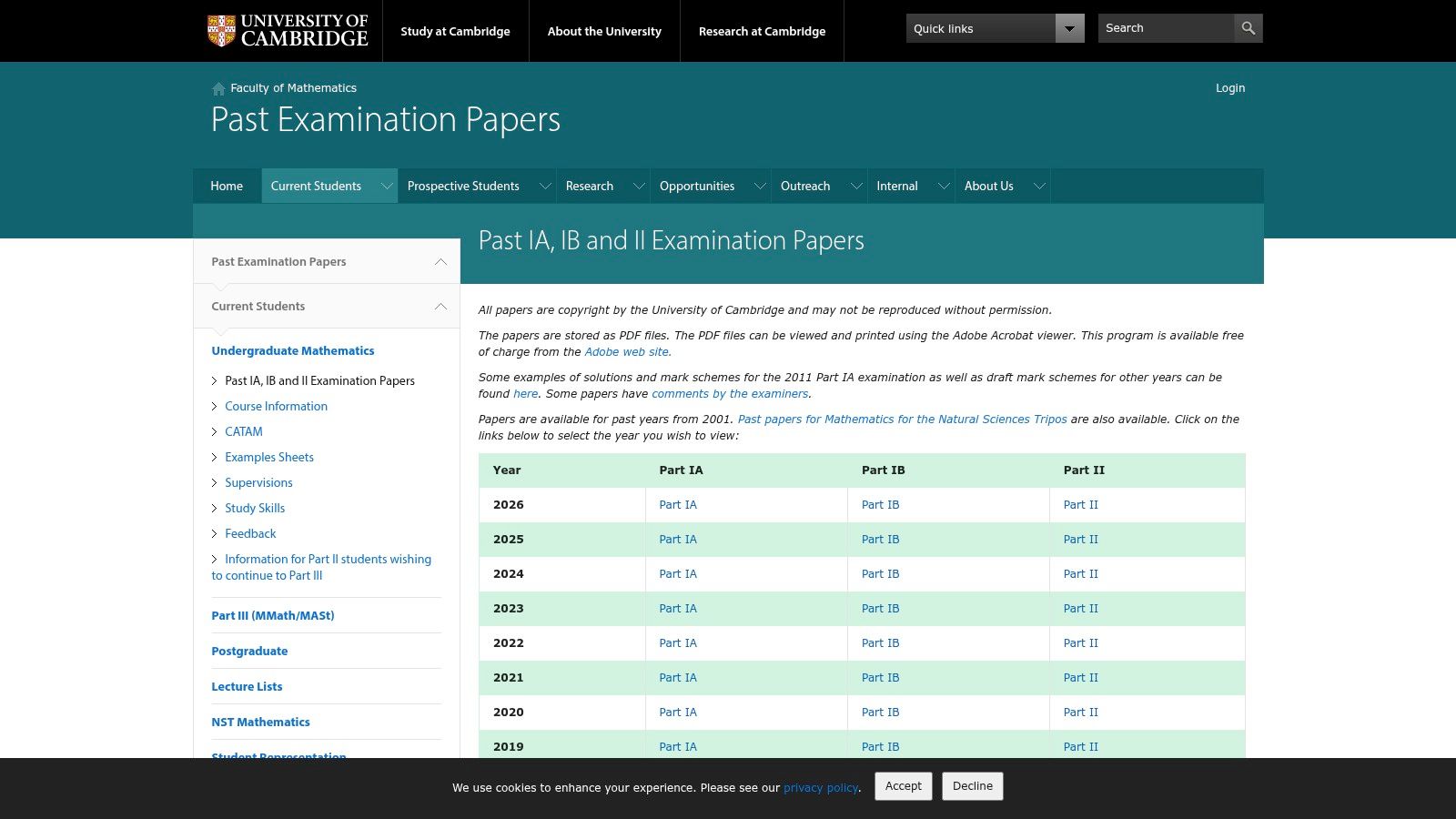Viewport: 1456px width, 819px height.
Task: Open Part III (MMath/MASt) sidebar link
Action: 273,615
